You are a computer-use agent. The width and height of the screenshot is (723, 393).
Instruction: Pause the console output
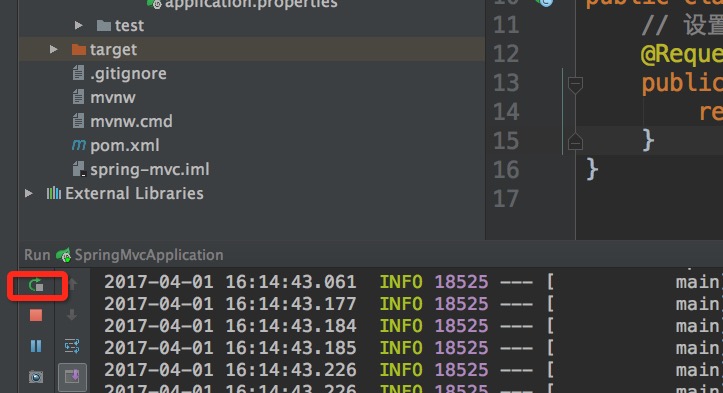pos(36,346)
